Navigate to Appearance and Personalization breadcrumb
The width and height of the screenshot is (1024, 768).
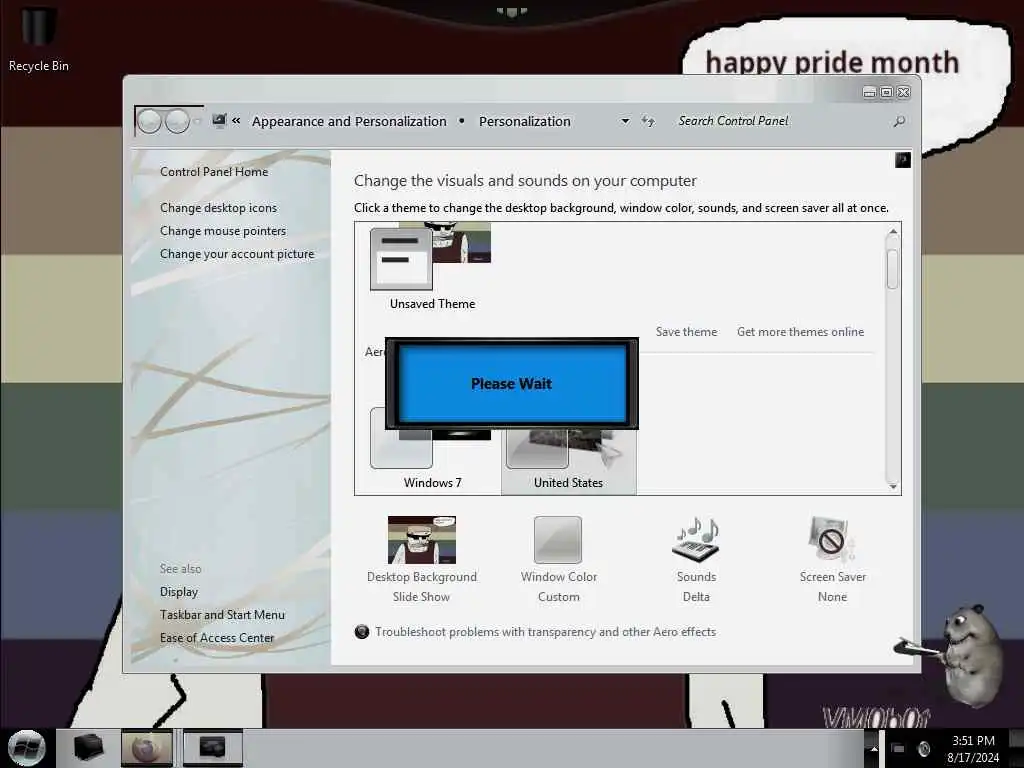[349, 121]
